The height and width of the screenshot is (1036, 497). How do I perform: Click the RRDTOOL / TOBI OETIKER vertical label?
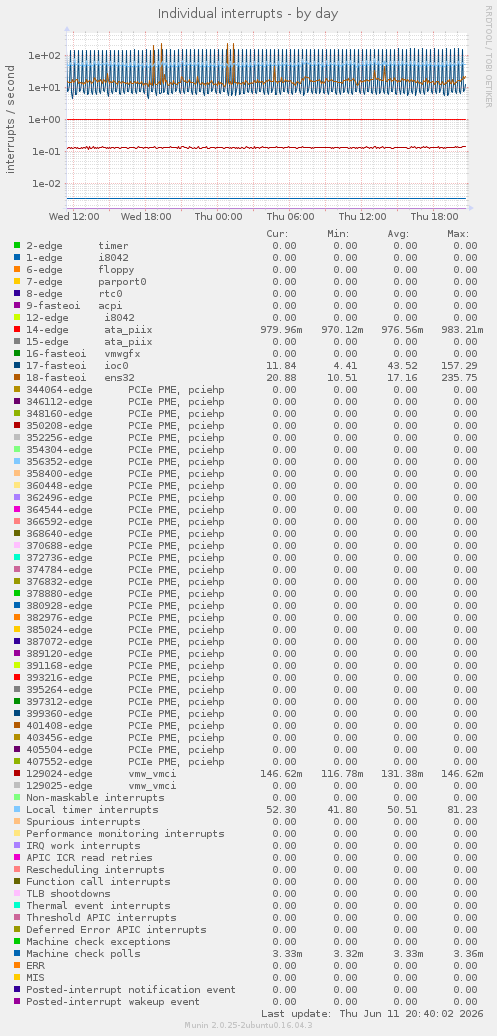click(x=488, y=56)
